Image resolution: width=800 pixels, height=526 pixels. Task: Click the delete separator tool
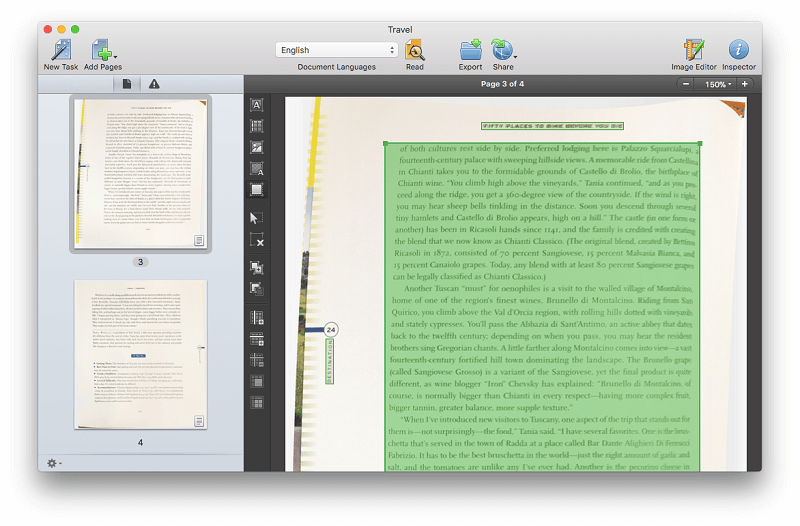257,360
